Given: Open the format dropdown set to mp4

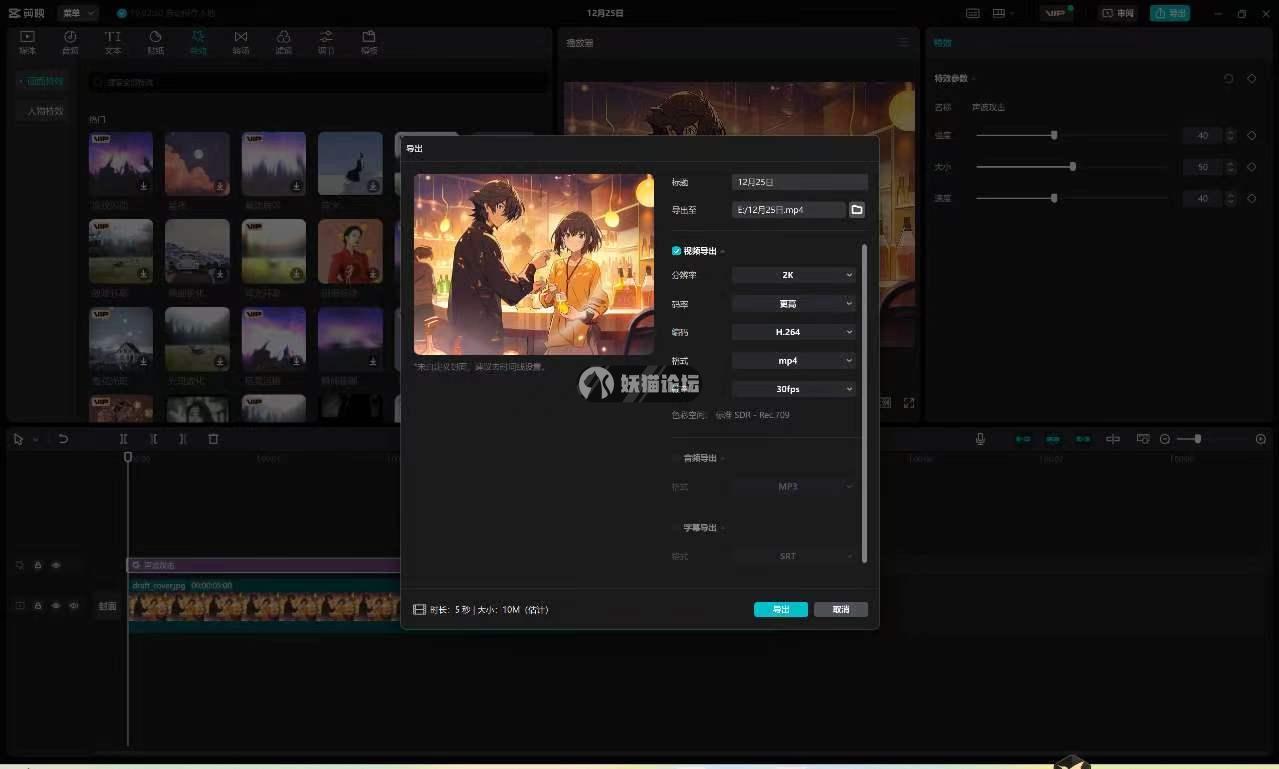Looking at the screenshot, I should click(794, 360).
